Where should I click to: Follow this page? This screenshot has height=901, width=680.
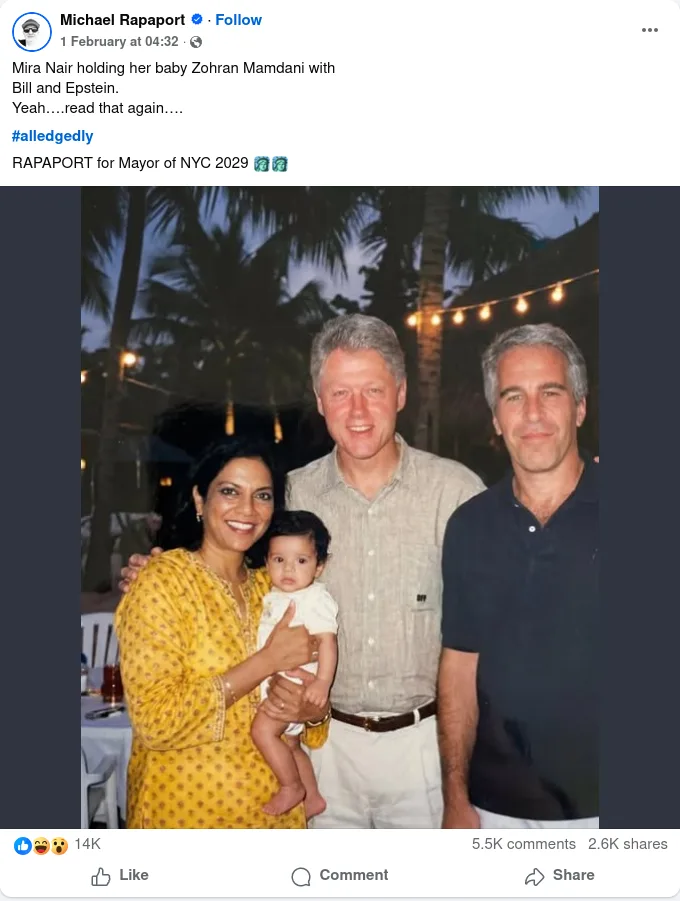pos(239,20)
